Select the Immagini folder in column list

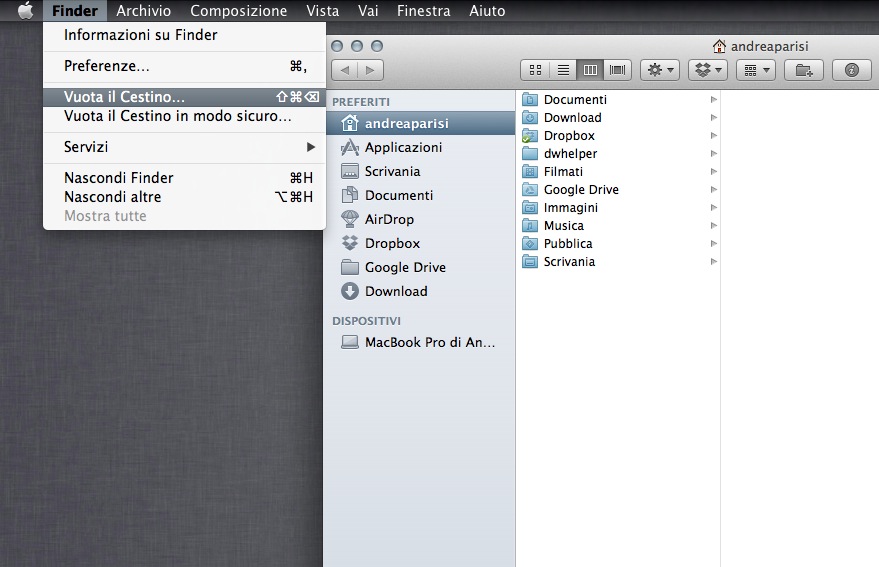tap(619, 208)
